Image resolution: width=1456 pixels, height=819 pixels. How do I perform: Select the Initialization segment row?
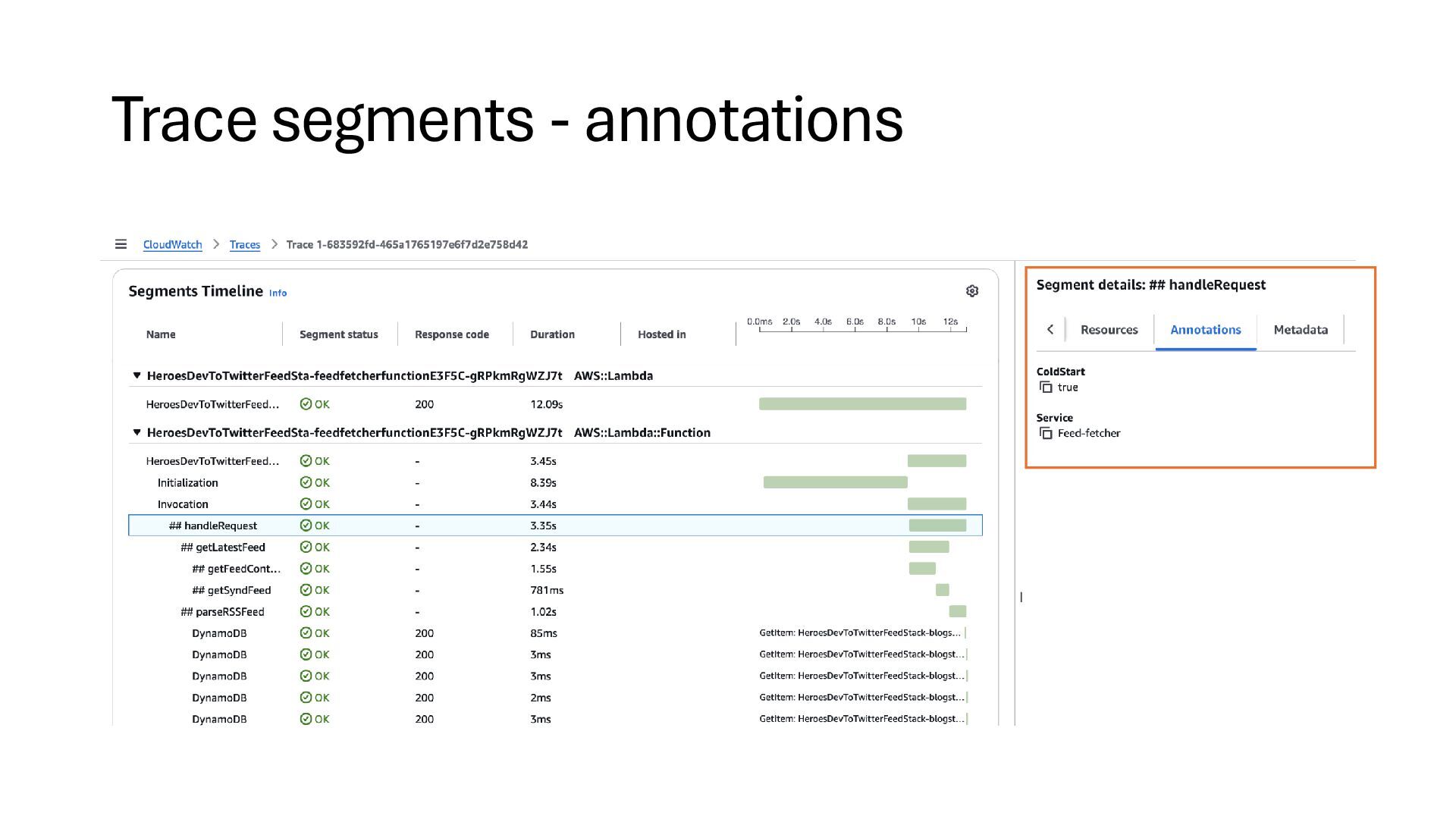click(555, 482)
